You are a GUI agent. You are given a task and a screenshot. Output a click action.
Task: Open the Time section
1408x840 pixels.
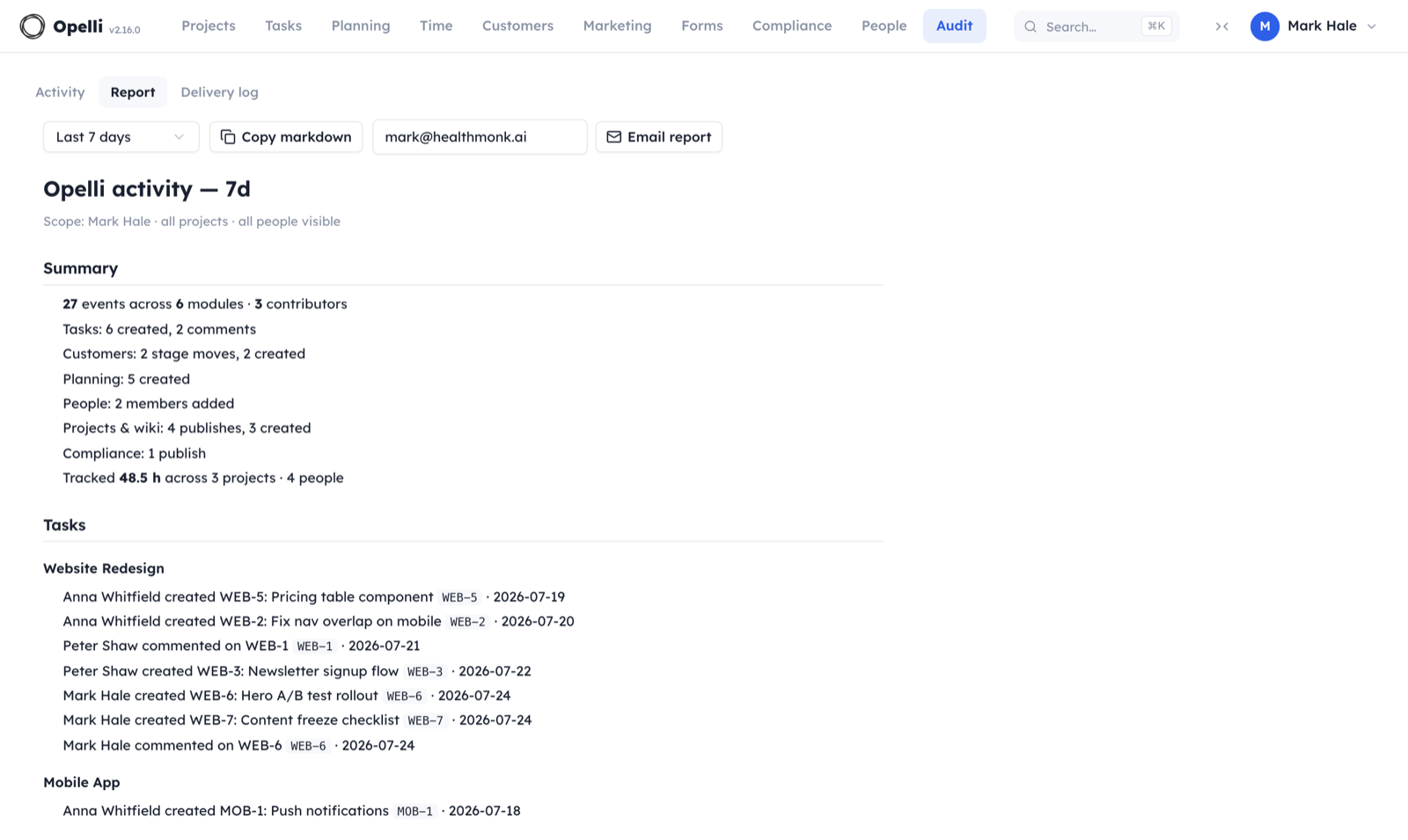click(x=436, y=26)
